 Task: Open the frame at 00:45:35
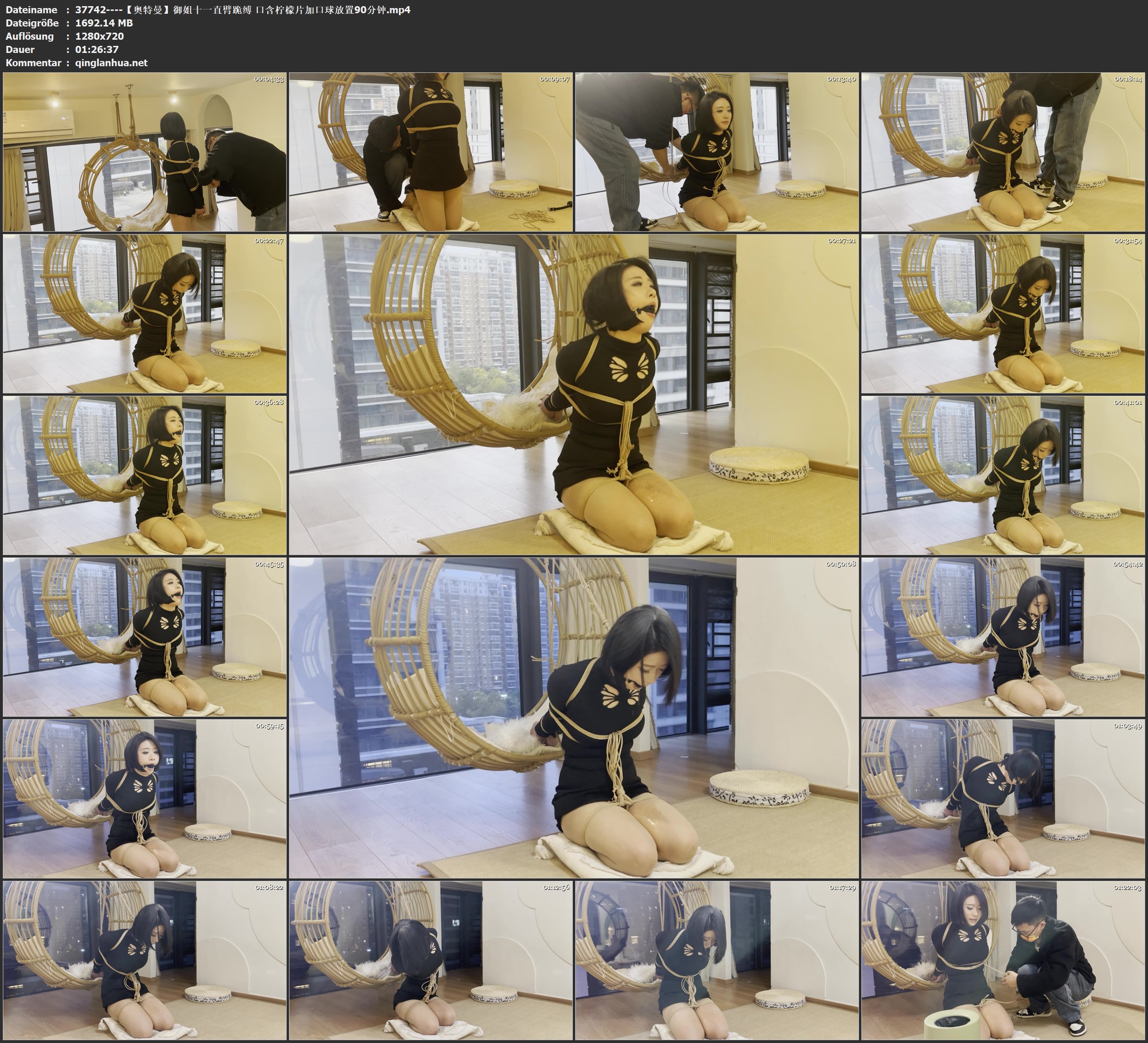tap(145, 637)
